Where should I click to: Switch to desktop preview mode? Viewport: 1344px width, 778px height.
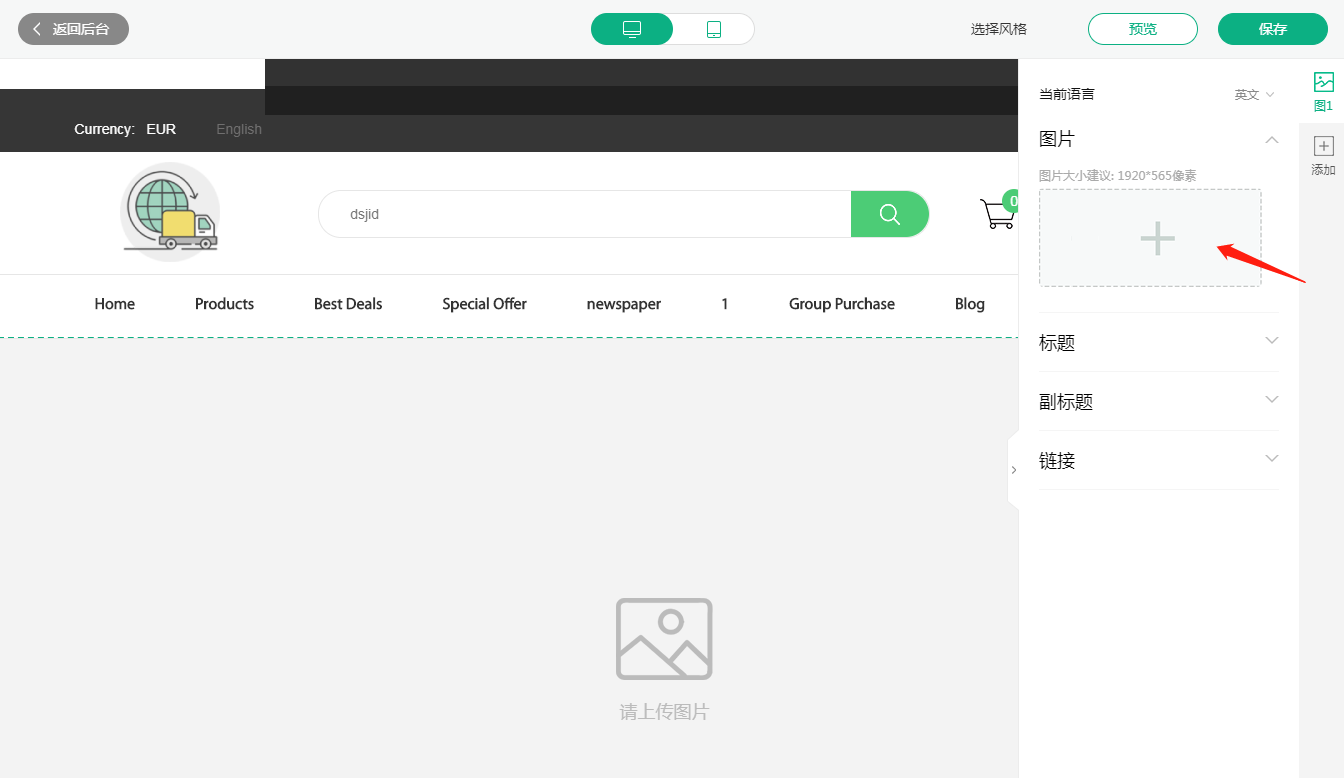632,29
